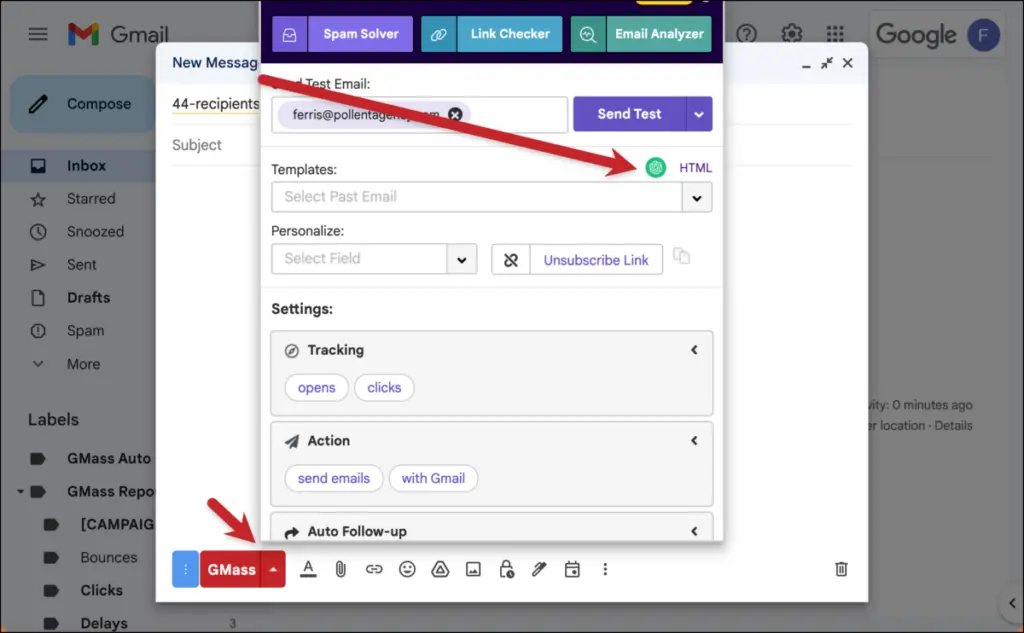Toggle the opens tracking pill

316,388
